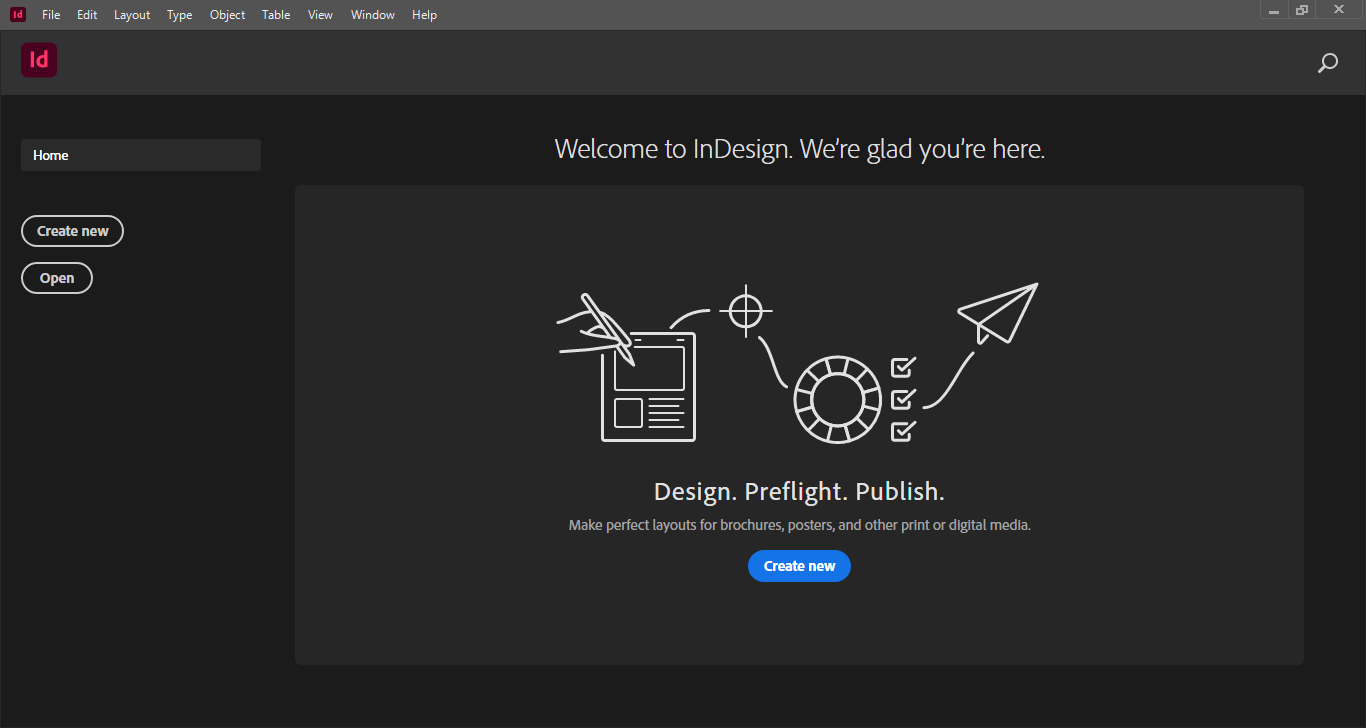Viewport: 1366px width, 728px height.
Task: Open the File menu
Action: tap(51, 15)
